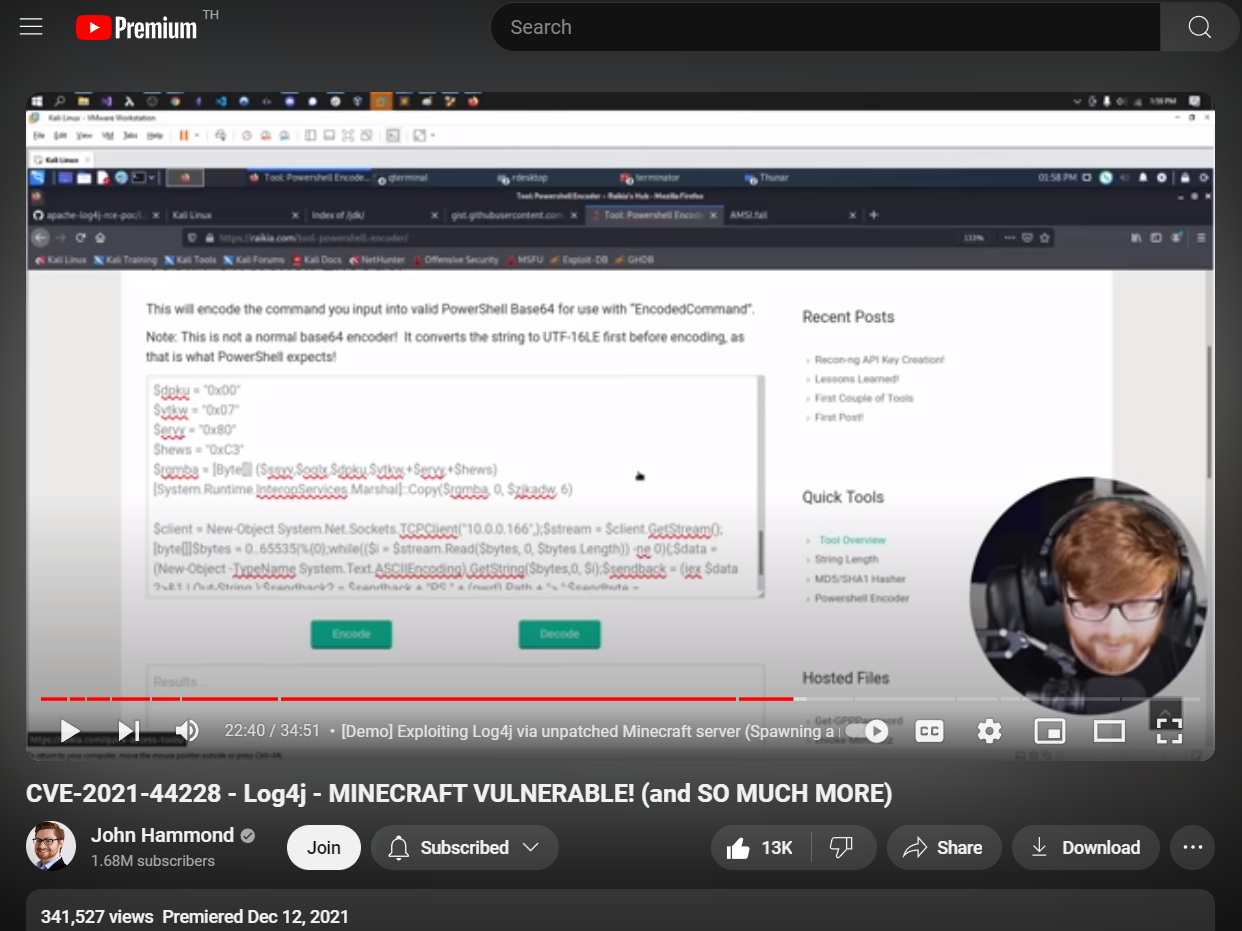Viewport: 1242px width, 931px height.
Task: Select rdesktop taskbar item in video
Action: click(524, 178)
